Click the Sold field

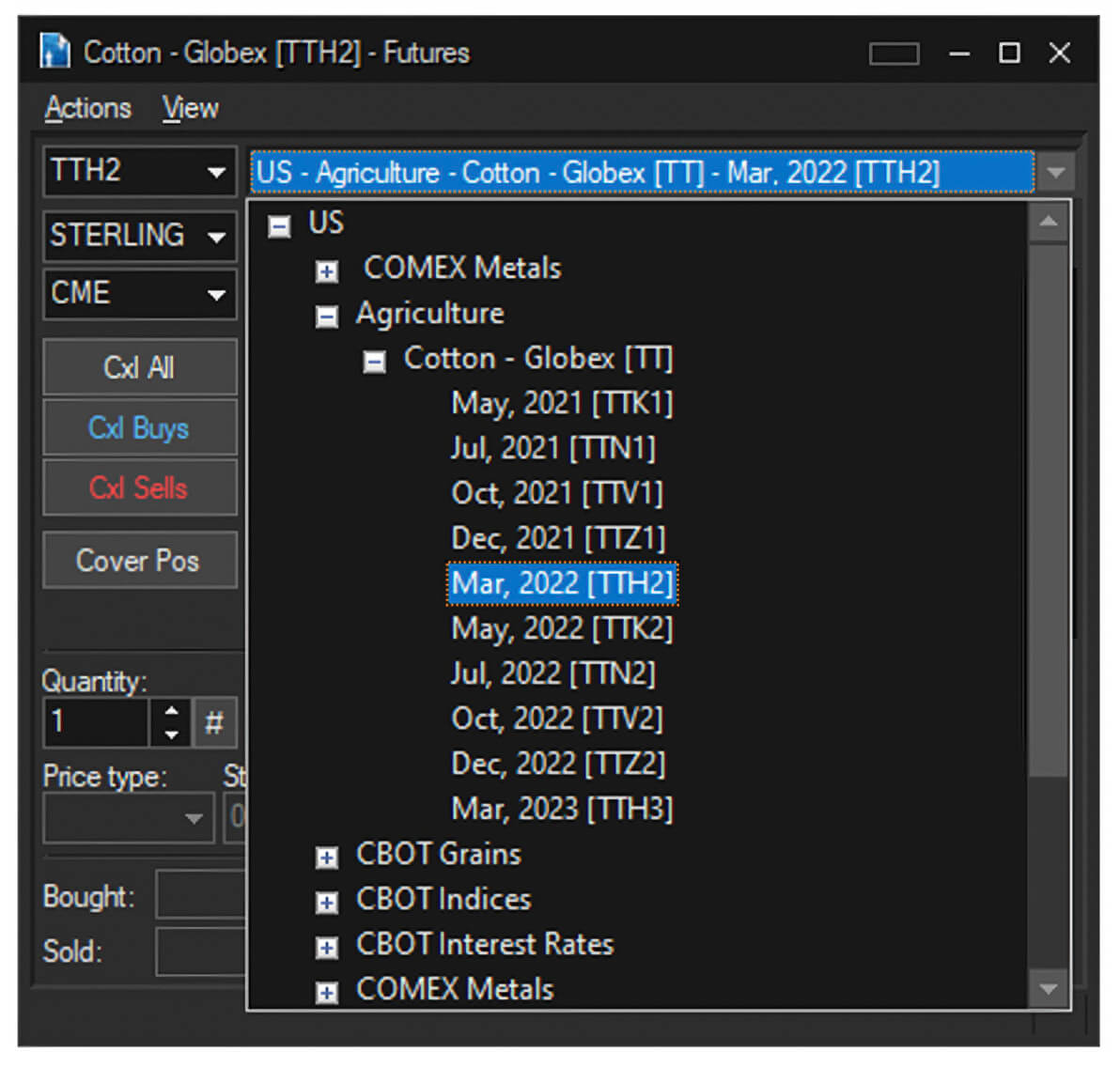click(201, 951)
